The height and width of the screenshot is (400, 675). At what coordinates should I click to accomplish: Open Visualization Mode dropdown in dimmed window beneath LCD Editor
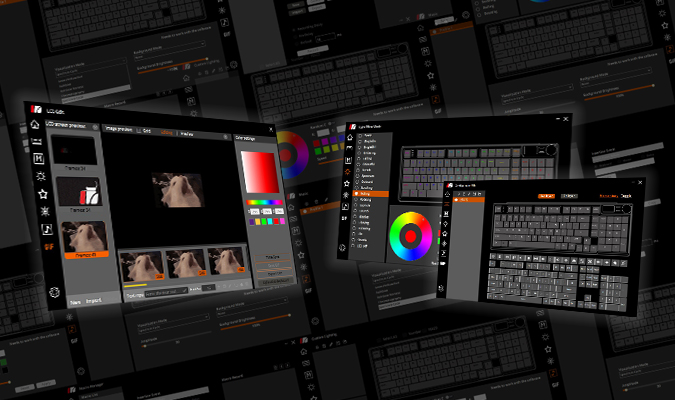pos(173,322)
